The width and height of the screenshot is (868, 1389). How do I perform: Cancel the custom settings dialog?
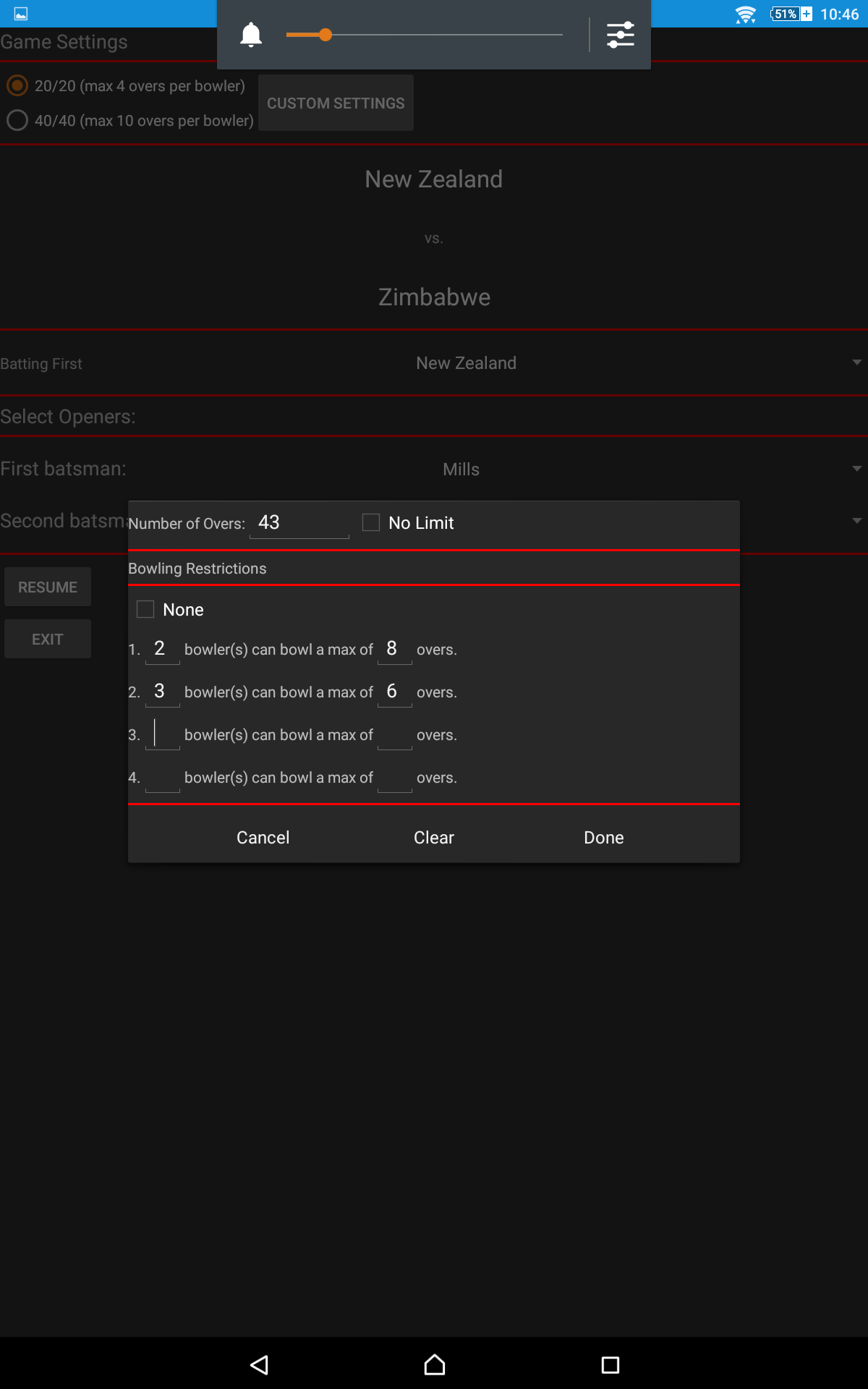click(263, 837)
